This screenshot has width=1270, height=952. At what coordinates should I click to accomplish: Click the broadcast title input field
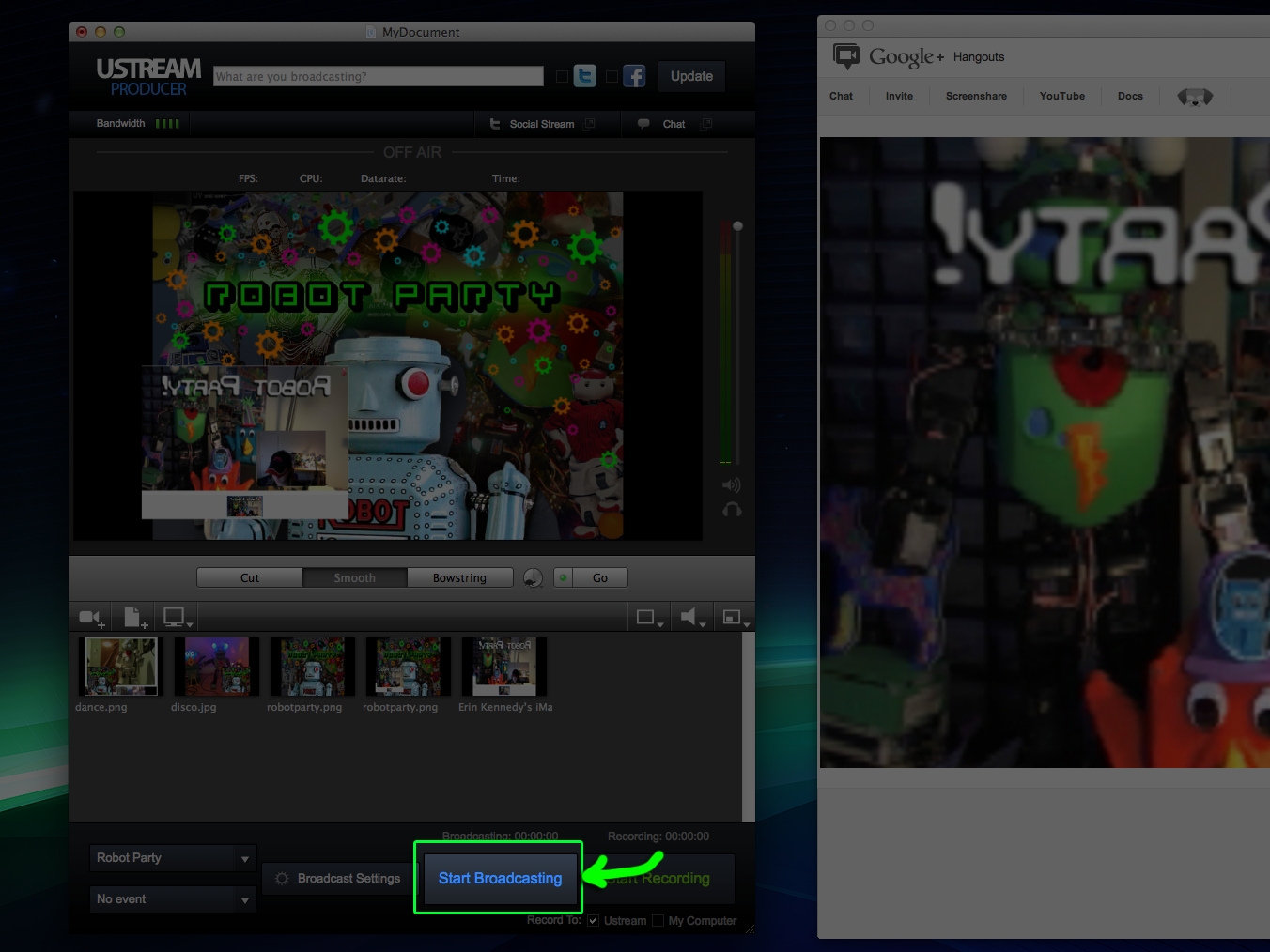coord(379,76)
